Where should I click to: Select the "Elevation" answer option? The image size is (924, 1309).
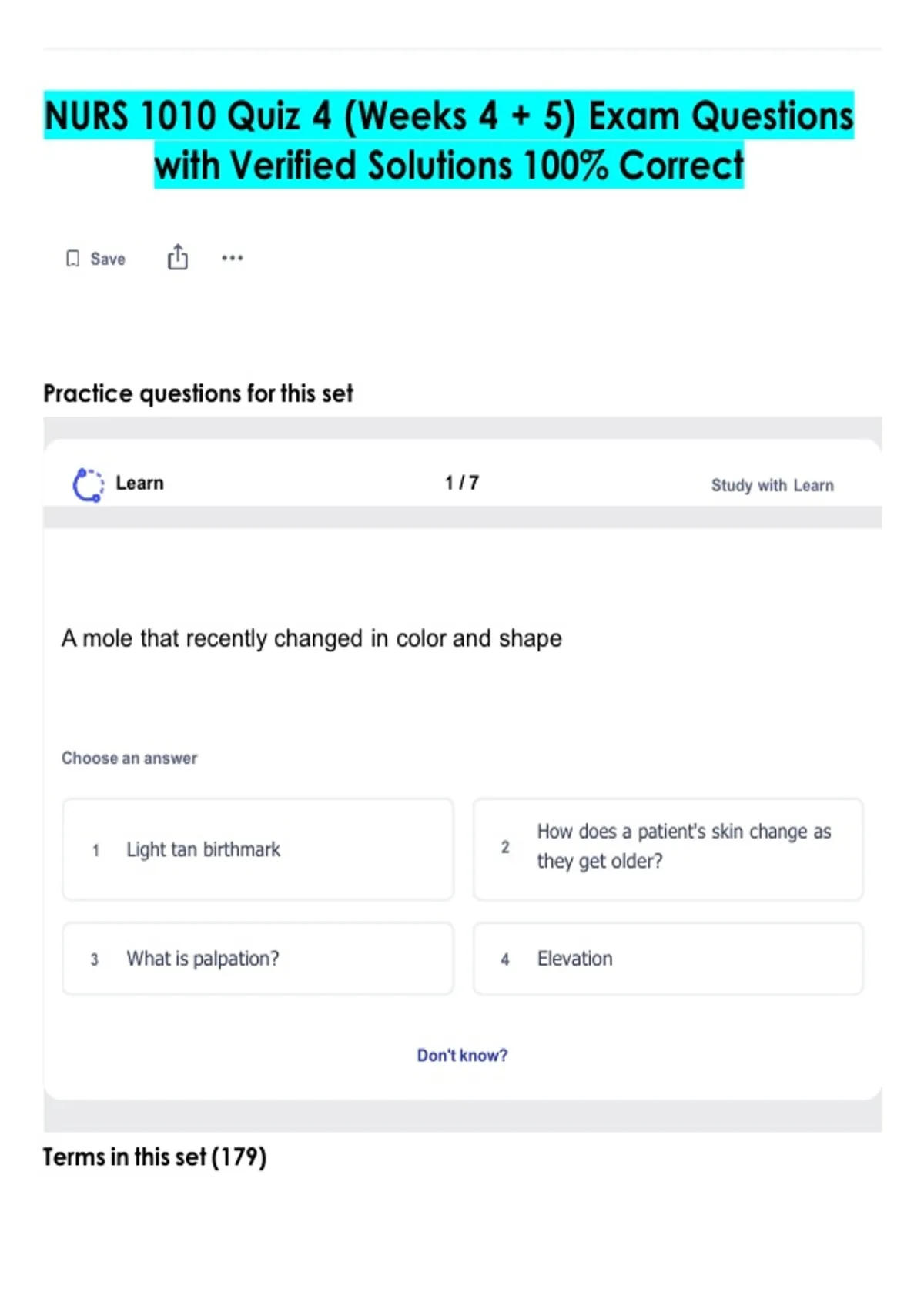[575, 959]
